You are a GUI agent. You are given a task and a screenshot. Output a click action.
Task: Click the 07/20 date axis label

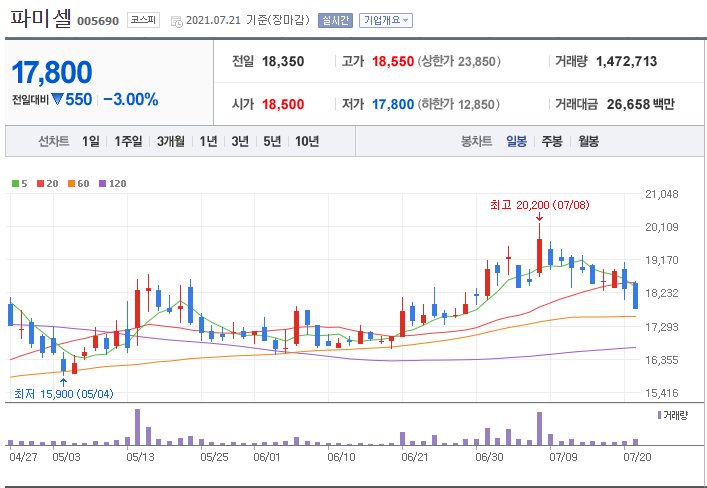(637, 457)
